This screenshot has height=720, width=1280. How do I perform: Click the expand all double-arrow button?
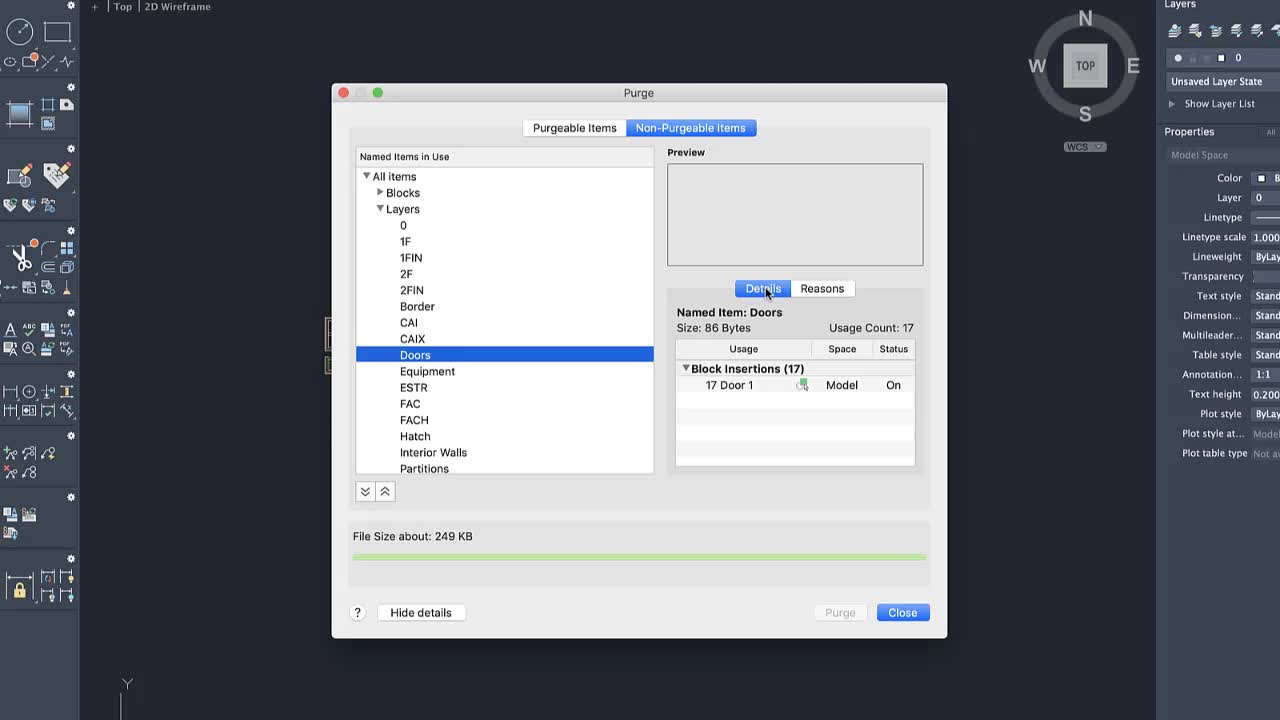[365, 491]
